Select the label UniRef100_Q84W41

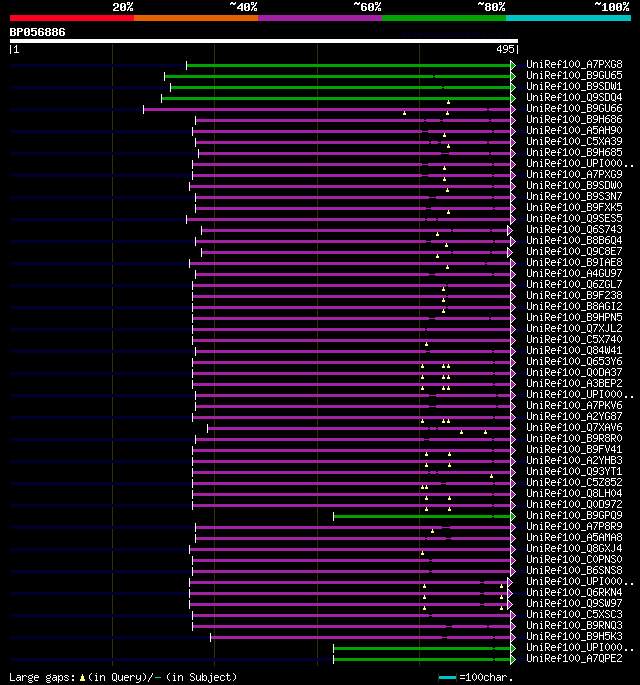point(574,351)
